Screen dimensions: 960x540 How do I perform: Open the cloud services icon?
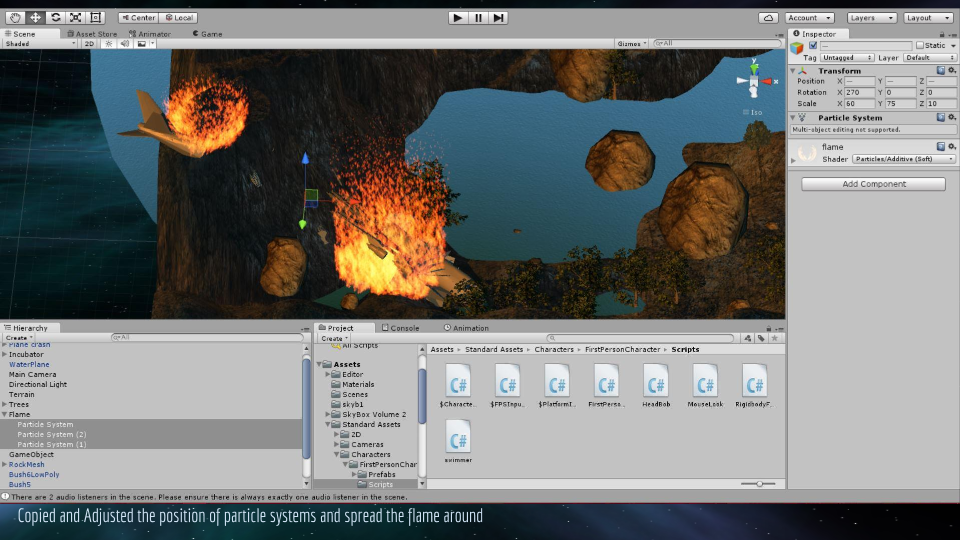pos(768,18)
